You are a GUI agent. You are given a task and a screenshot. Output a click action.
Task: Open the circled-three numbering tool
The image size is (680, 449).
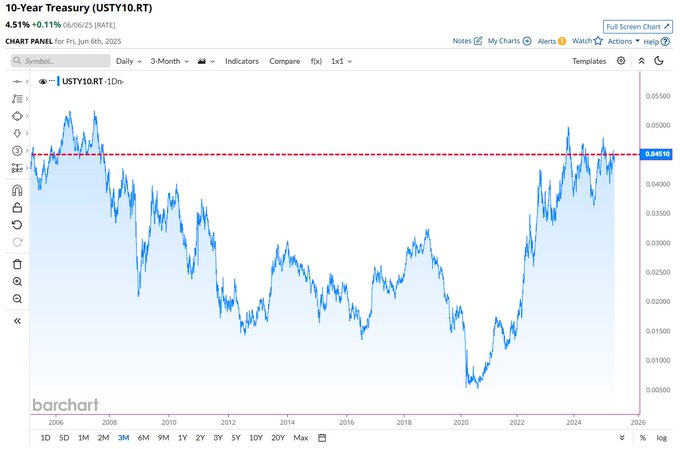(x=17, y=151)
